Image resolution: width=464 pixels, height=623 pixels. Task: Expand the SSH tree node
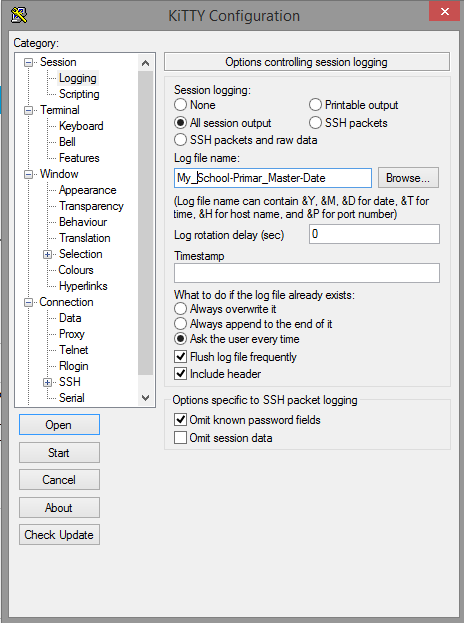click(47, 382)
